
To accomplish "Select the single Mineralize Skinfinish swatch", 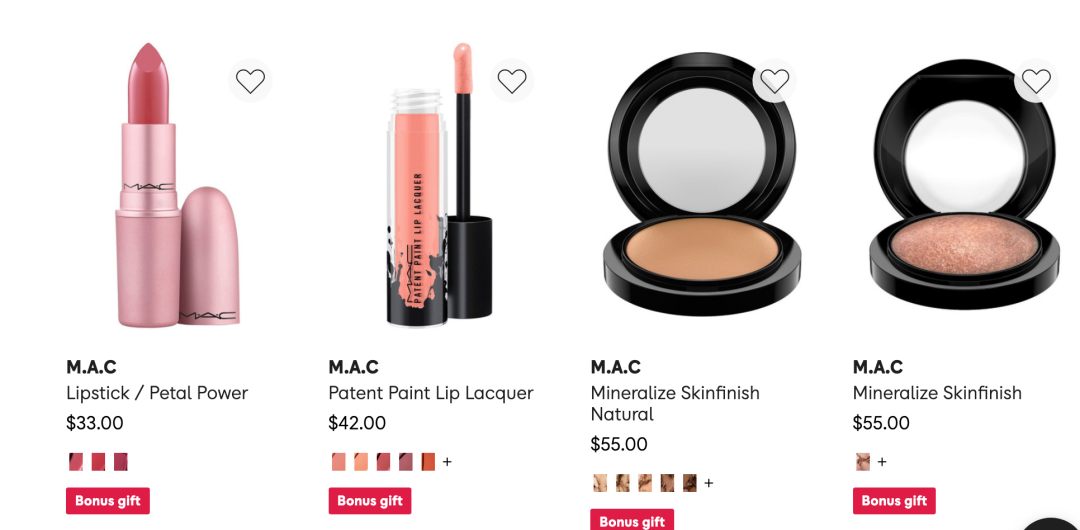I will pyautogui.click(x=862, y=462).
